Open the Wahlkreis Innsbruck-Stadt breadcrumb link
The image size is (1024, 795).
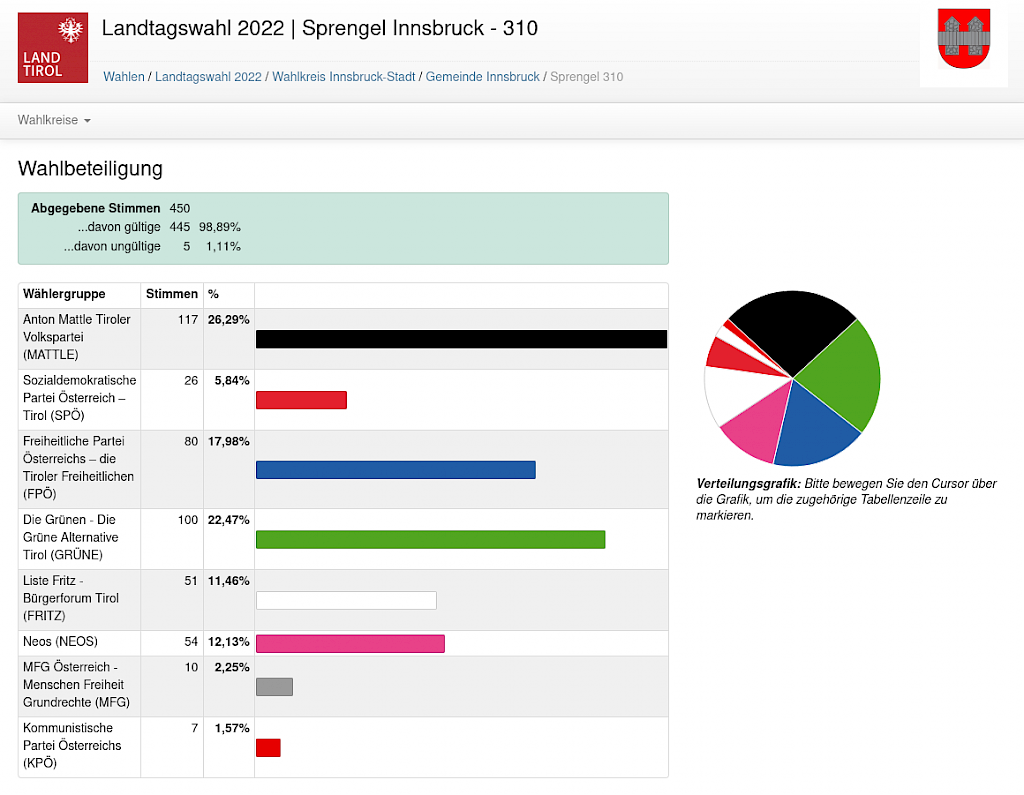tap(344, 76)
